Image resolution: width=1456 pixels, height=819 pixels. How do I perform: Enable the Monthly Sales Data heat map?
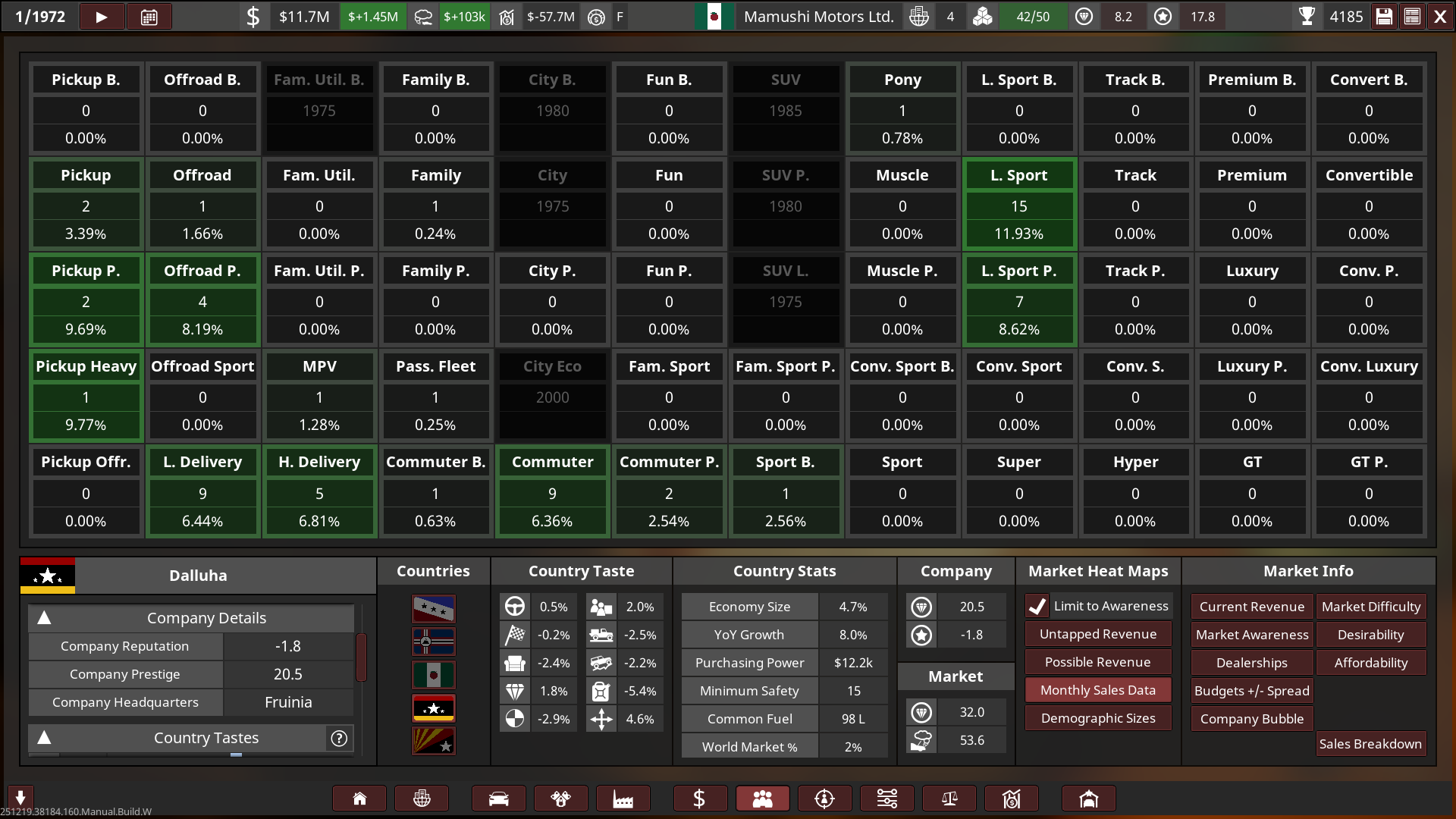1097,690
